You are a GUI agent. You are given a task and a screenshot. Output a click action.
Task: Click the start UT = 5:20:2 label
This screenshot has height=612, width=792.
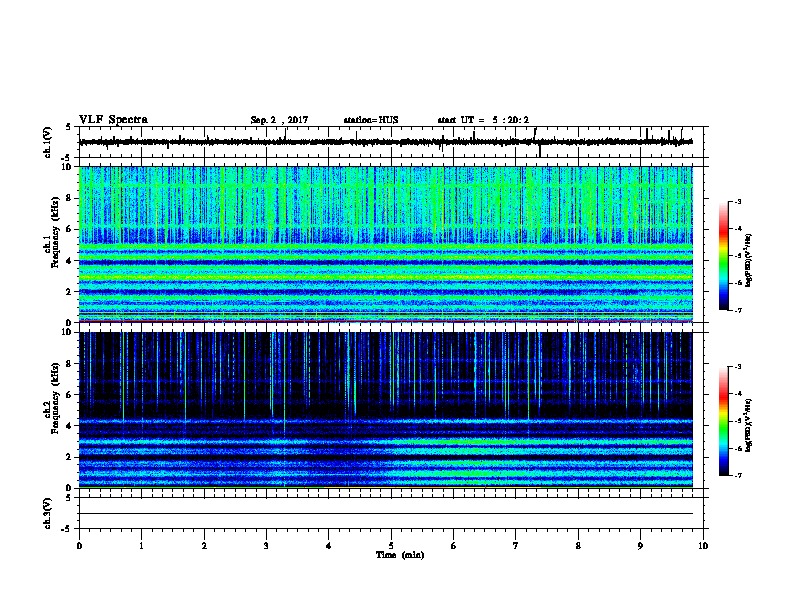coord(483,120)
